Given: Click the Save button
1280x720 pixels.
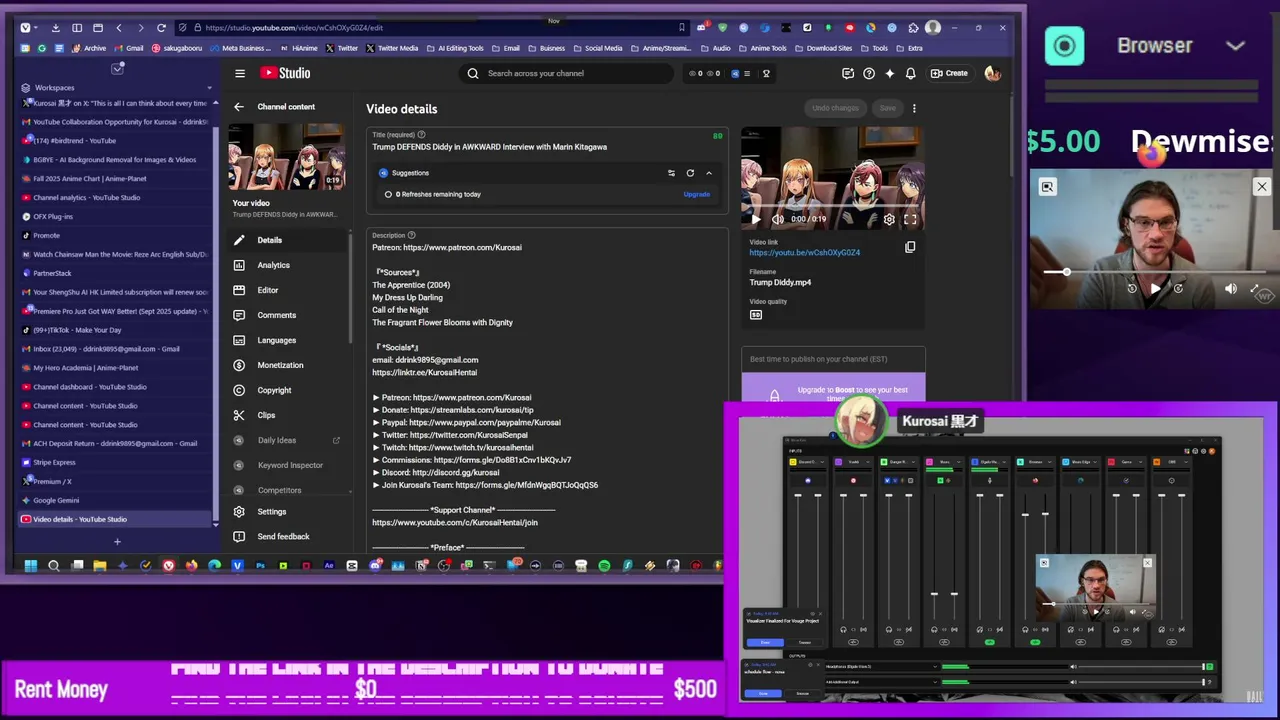Looking at the screenshot, I should coord(887,108).
